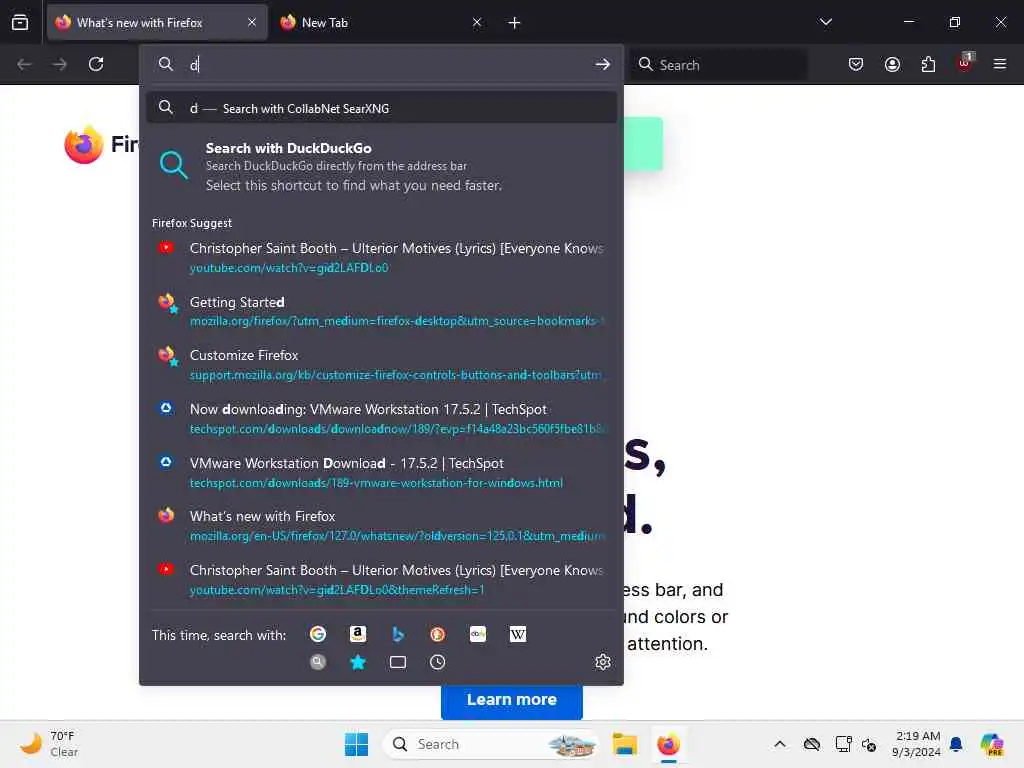Go forward with the forward arrow
Image resolution: width=1024 pixels, height=768 pixels.
(x=59, y=64)
